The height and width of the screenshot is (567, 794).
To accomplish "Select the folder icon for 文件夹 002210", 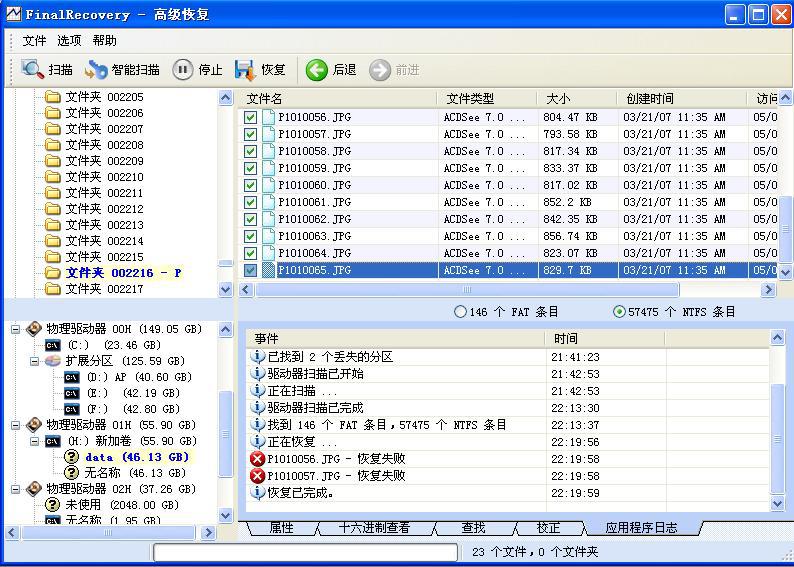I will click(x=53, y=177).
